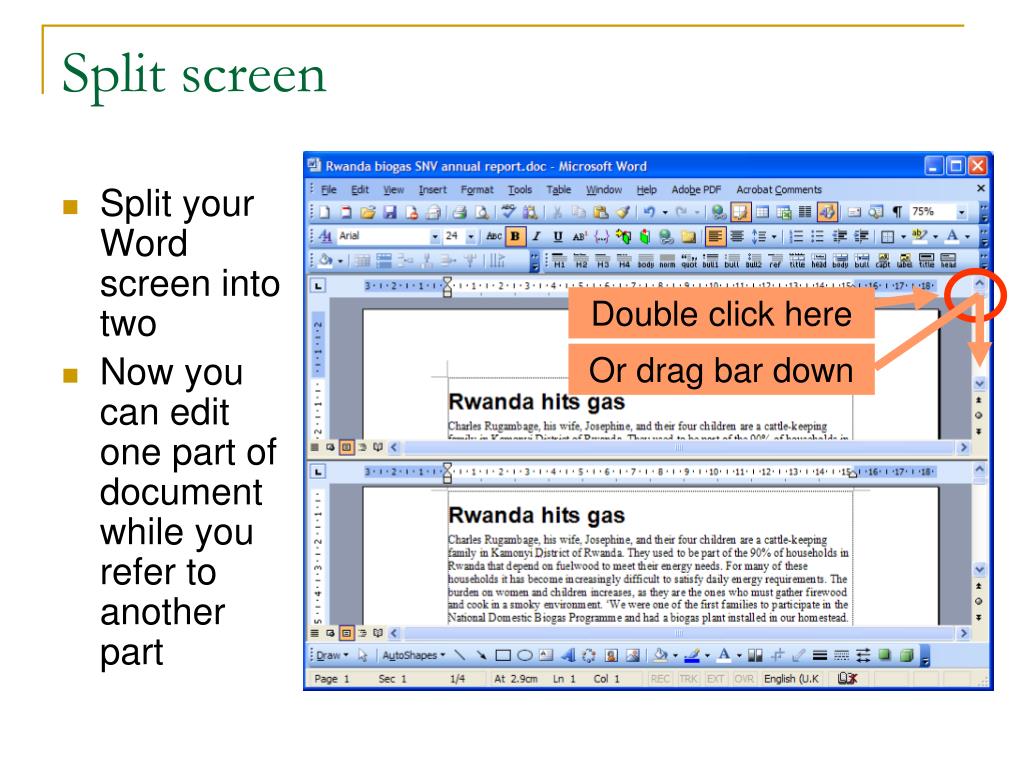
Task: Click the Columns icon
Action: tap(805, 212)
